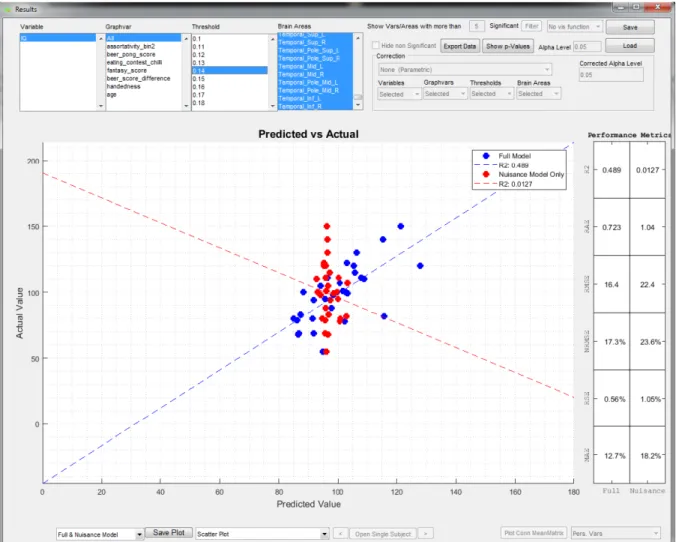Select threshold 0.18
The image size is (676, 542).
(230, 103)
